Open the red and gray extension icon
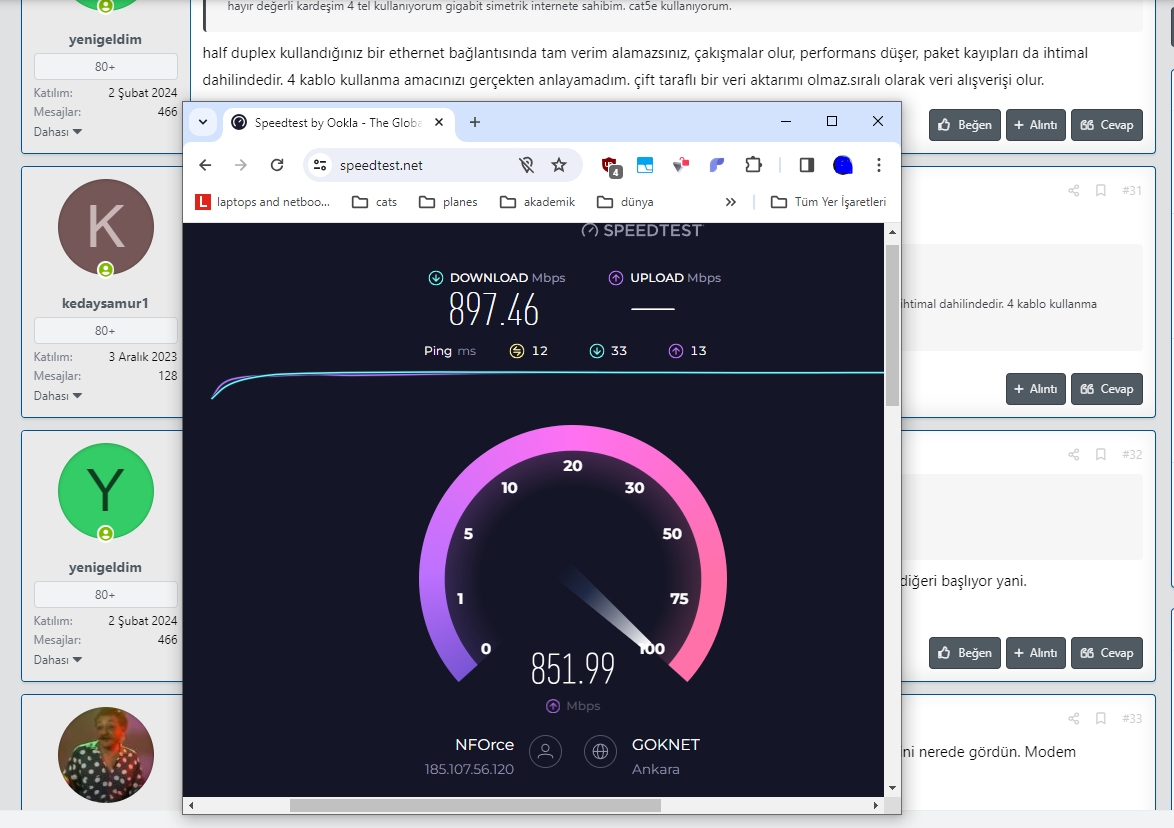Image resolution: width=1174 pixels, height=828 pixels. (681, 165)
